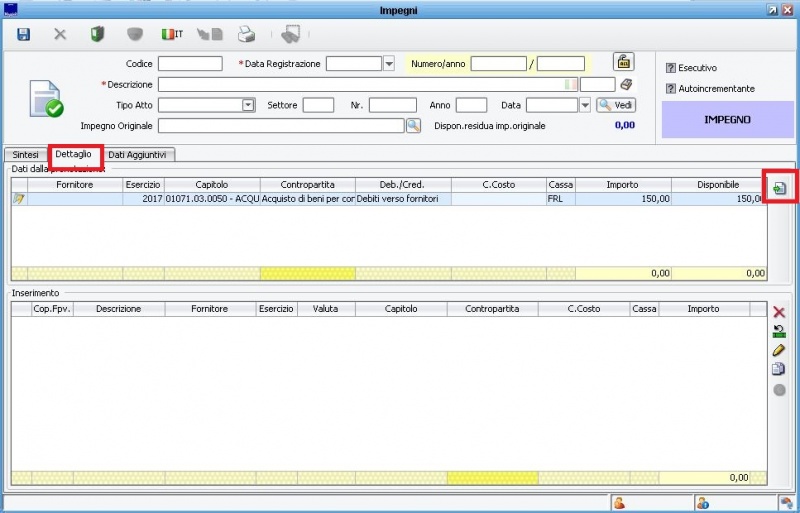The height and width of the screenshot is (513, 800).
Task: Click into the Descrizione text field
Action: [360, 85]
